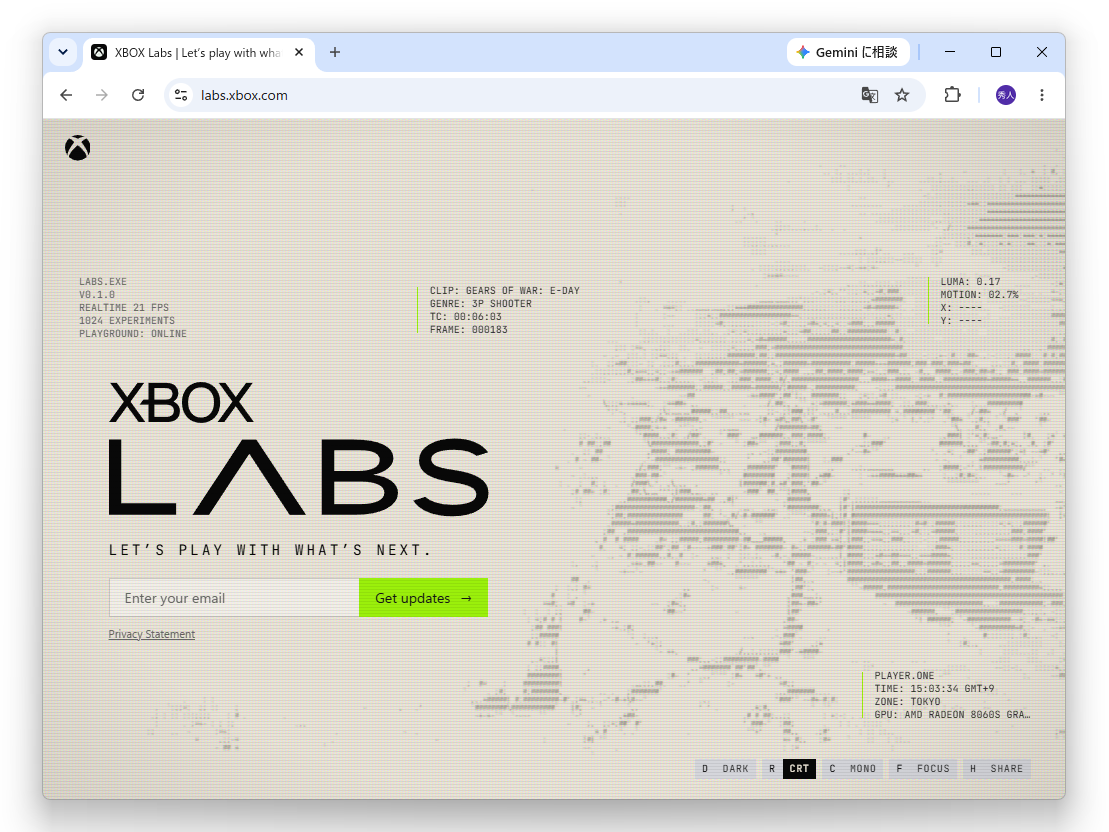The height and width of the screenshot is (832, 1109).
Task: Toggle the CRT effect option
Action: pos(789,768)
